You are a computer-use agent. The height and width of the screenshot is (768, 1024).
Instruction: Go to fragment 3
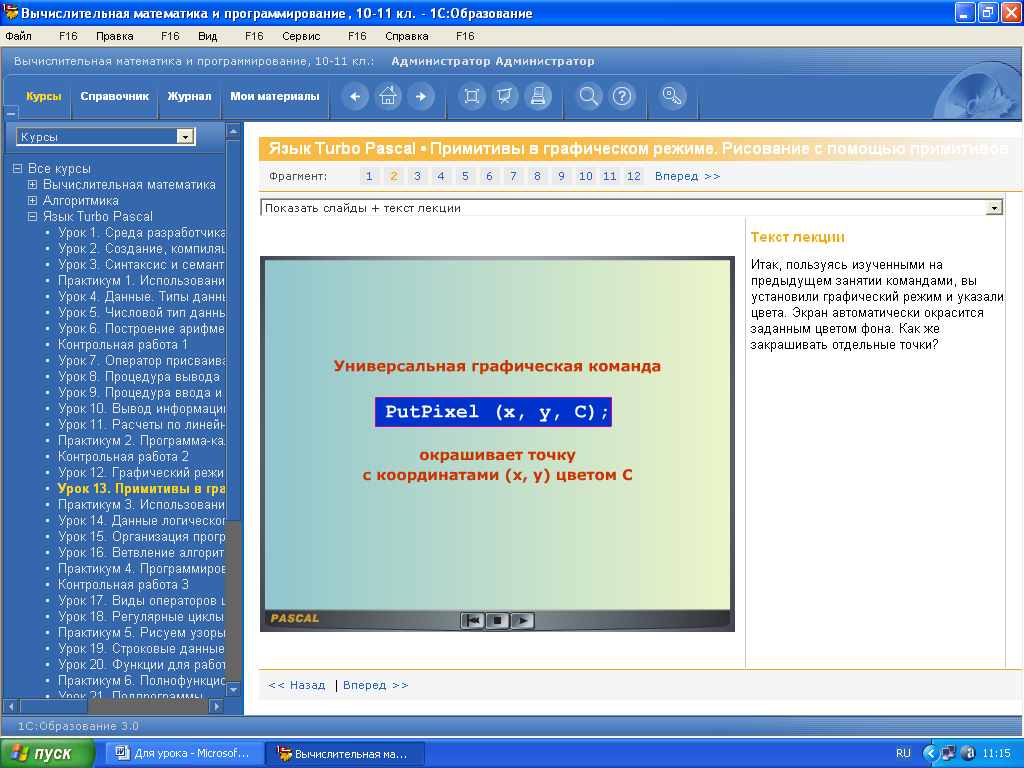(417, 176)
